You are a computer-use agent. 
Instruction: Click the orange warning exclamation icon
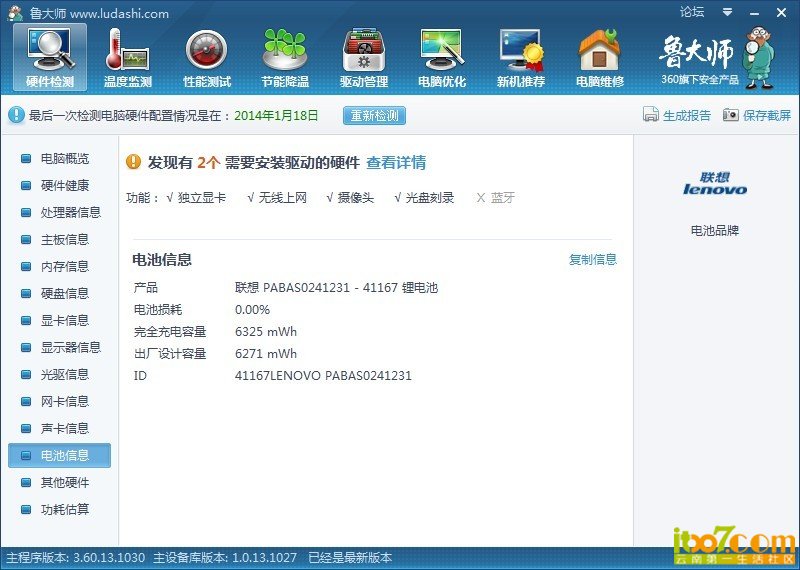pyautogui.click(x=133, y=162)
